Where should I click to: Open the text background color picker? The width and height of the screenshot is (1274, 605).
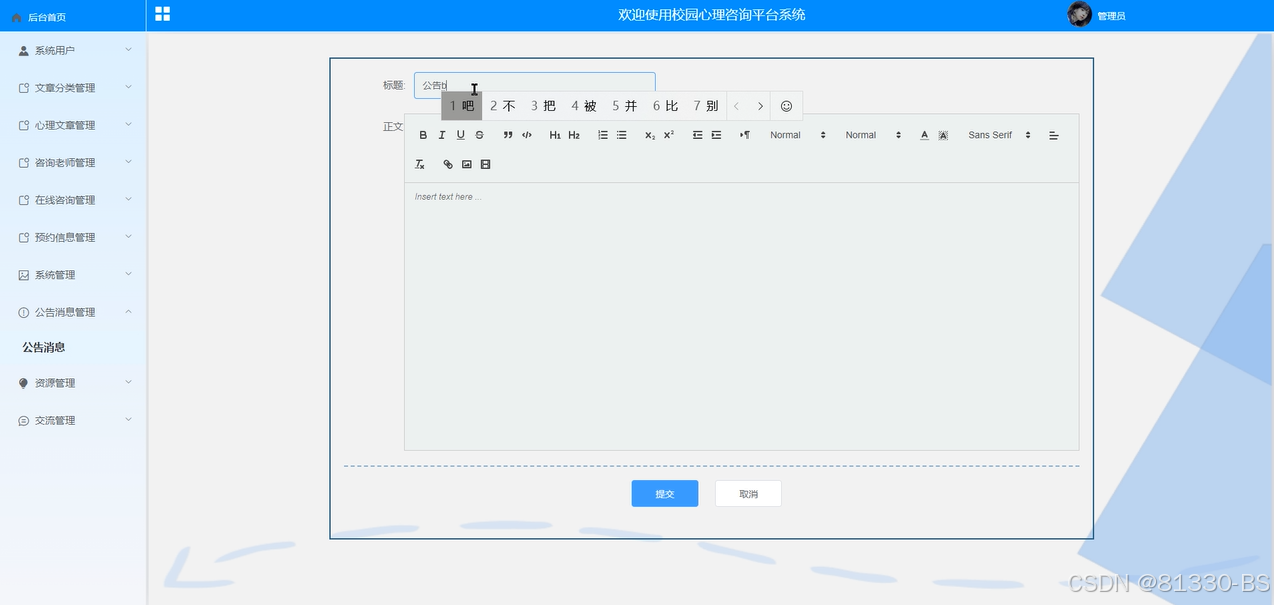943,135
